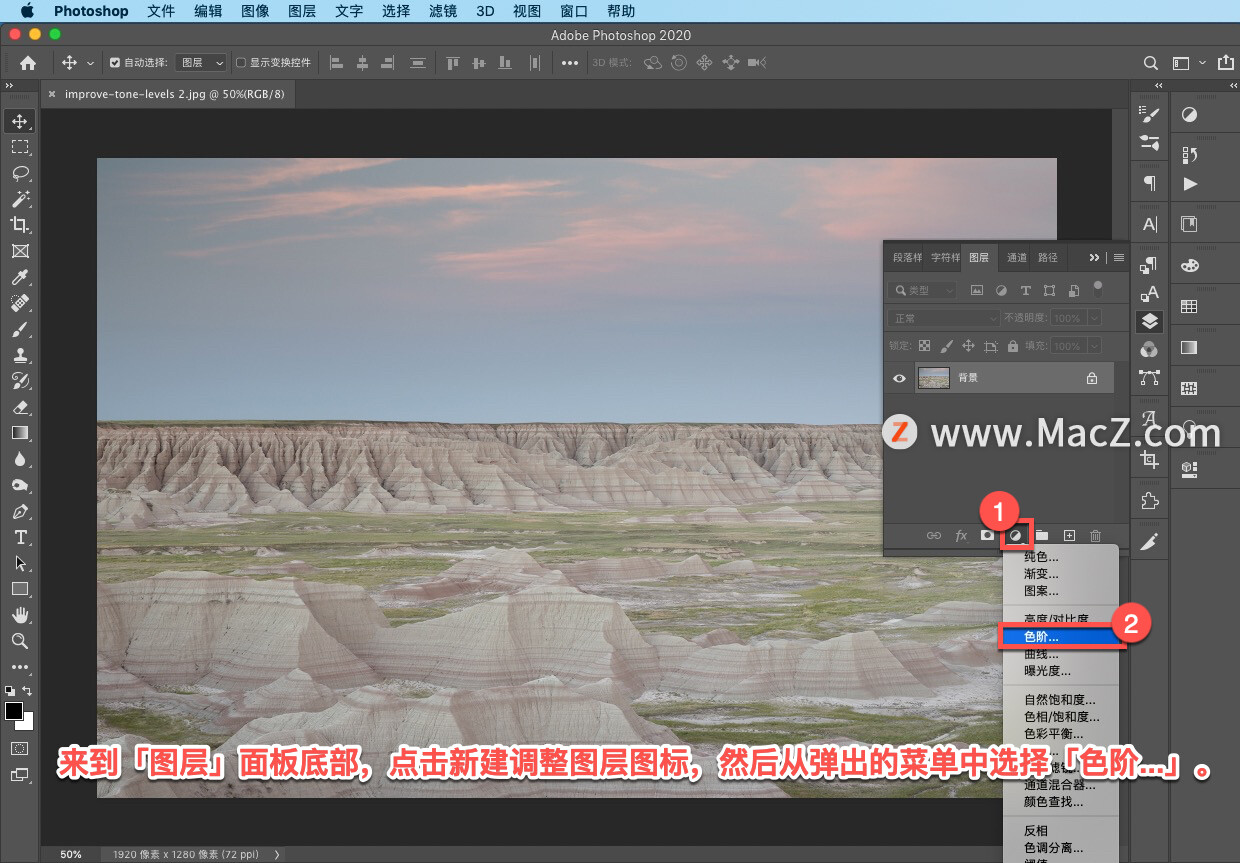The width and height of the screenshot is (1240, 863).
Task: Select the Zoom tool
Action: point(19,641)
